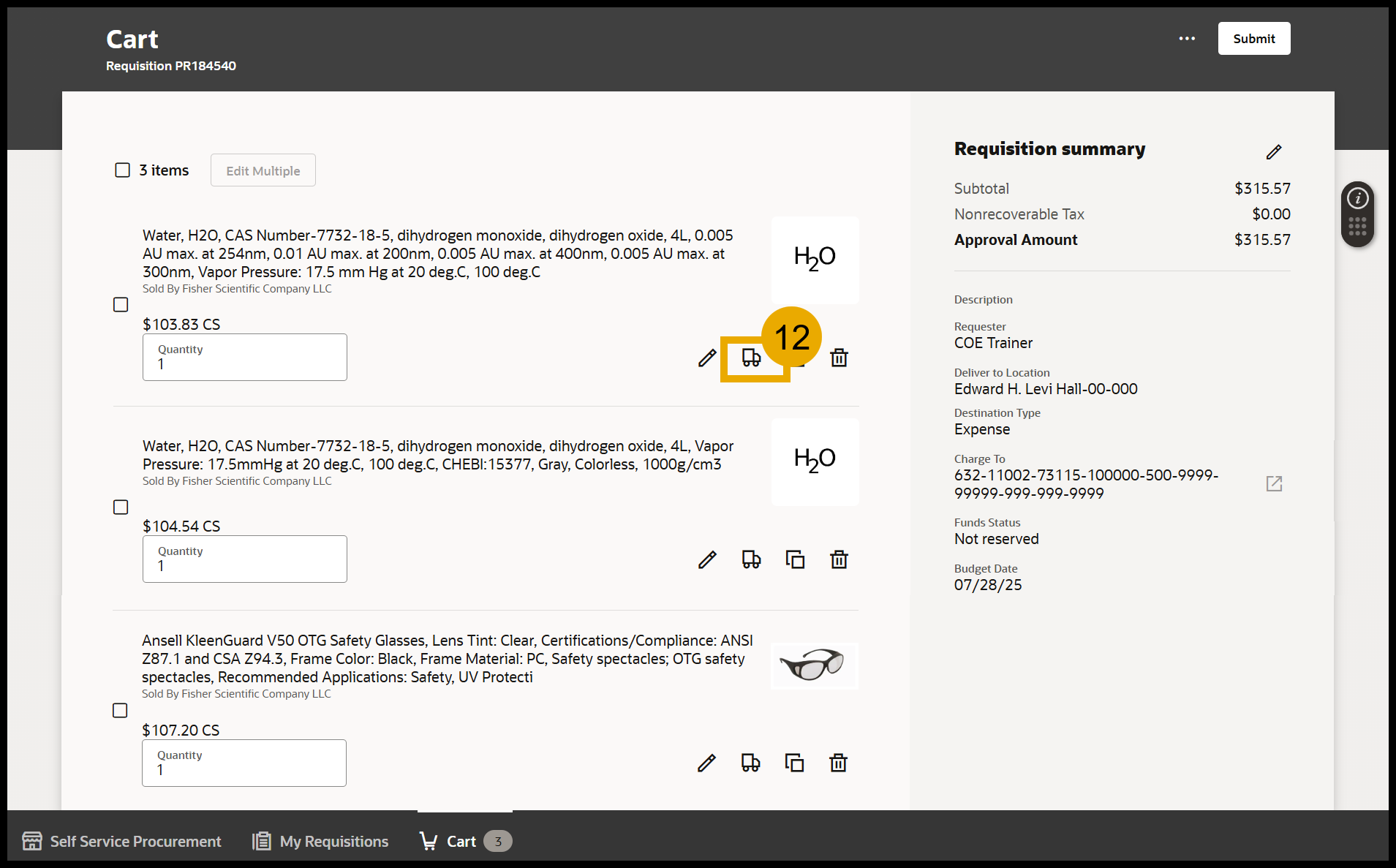This screenshot has height=868, width=1396.
Task: Duplicate the second Water item
Action: [795, 559]
